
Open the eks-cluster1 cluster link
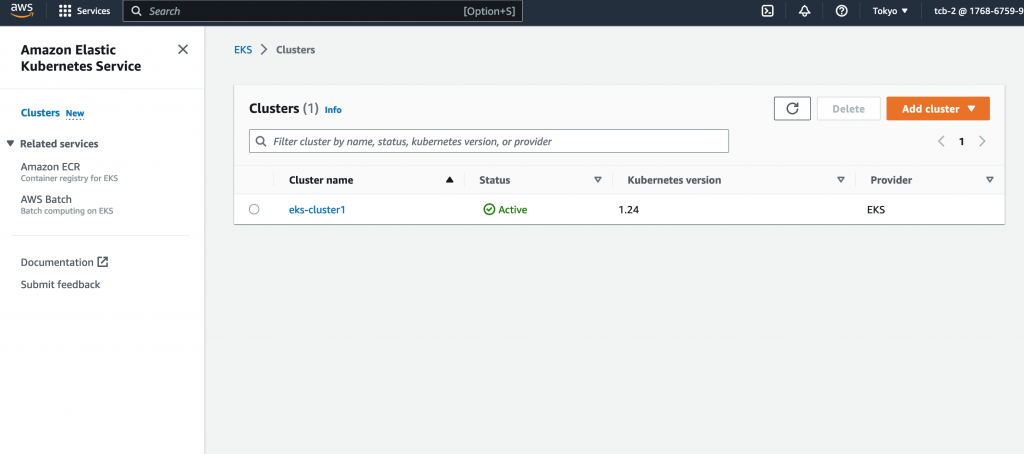[x=317, y=210]
